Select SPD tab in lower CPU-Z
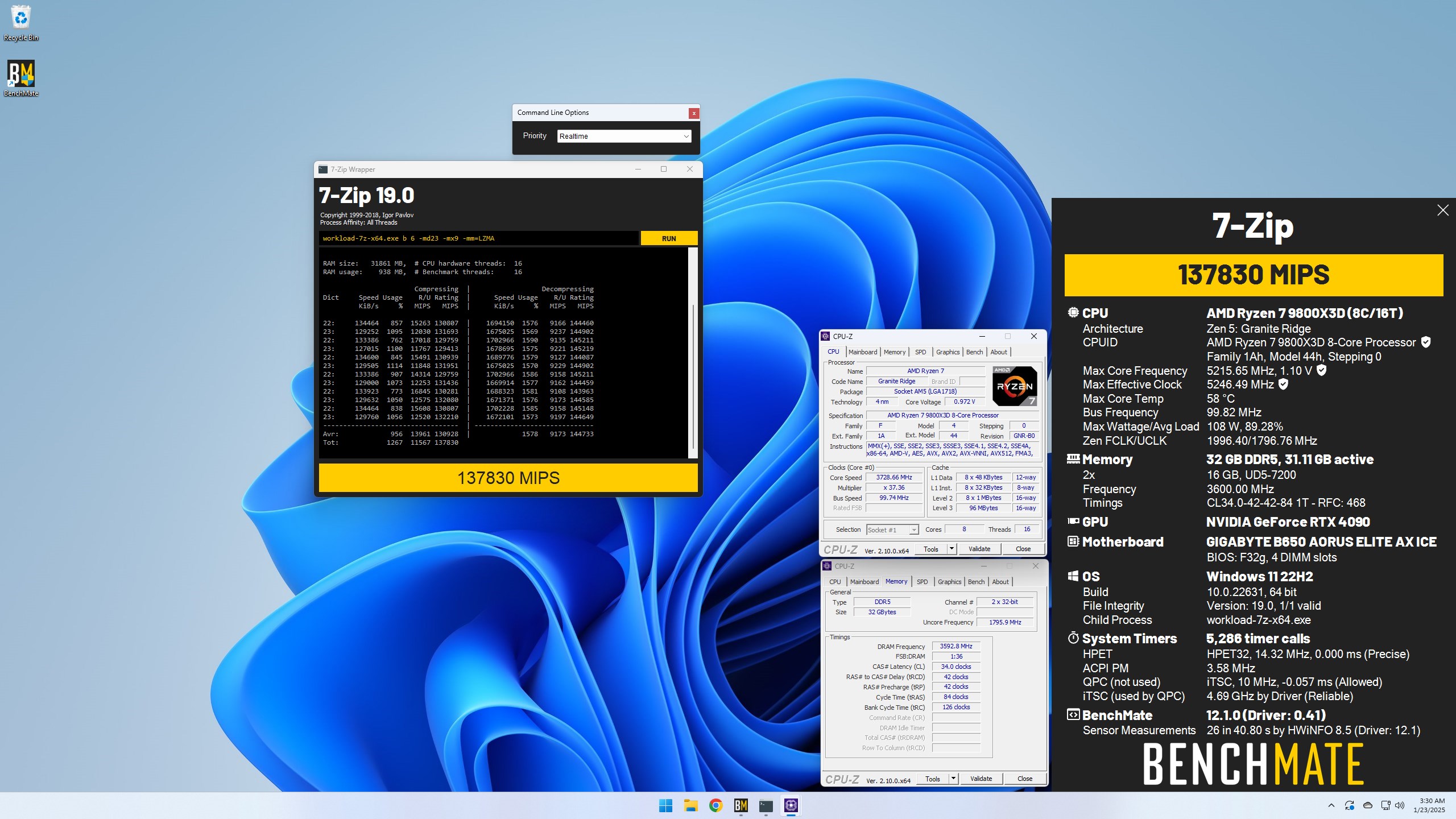The height and width of the screenshot is (819, 1456). [922, 582]
